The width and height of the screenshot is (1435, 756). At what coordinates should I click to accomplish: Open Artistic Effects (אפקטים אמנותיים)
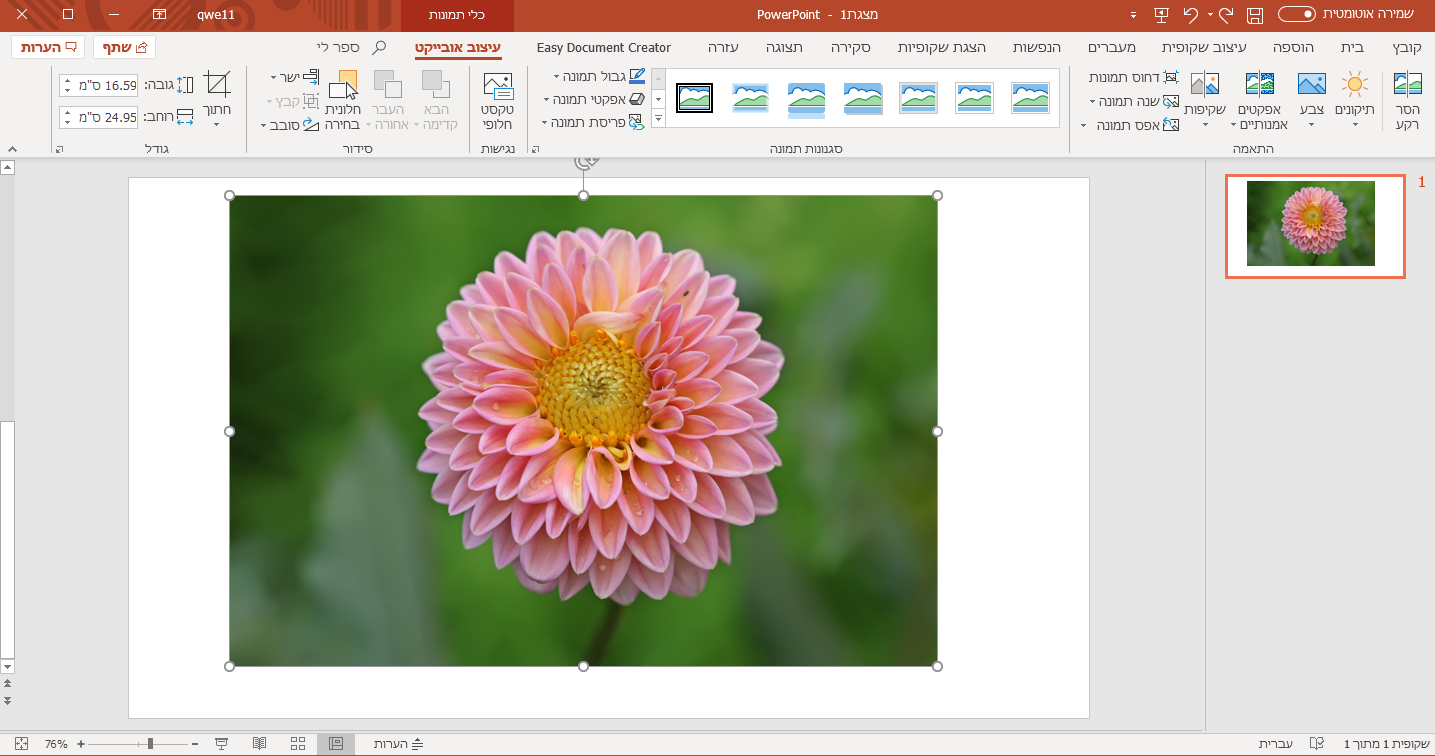click(x=1260, y=101)
